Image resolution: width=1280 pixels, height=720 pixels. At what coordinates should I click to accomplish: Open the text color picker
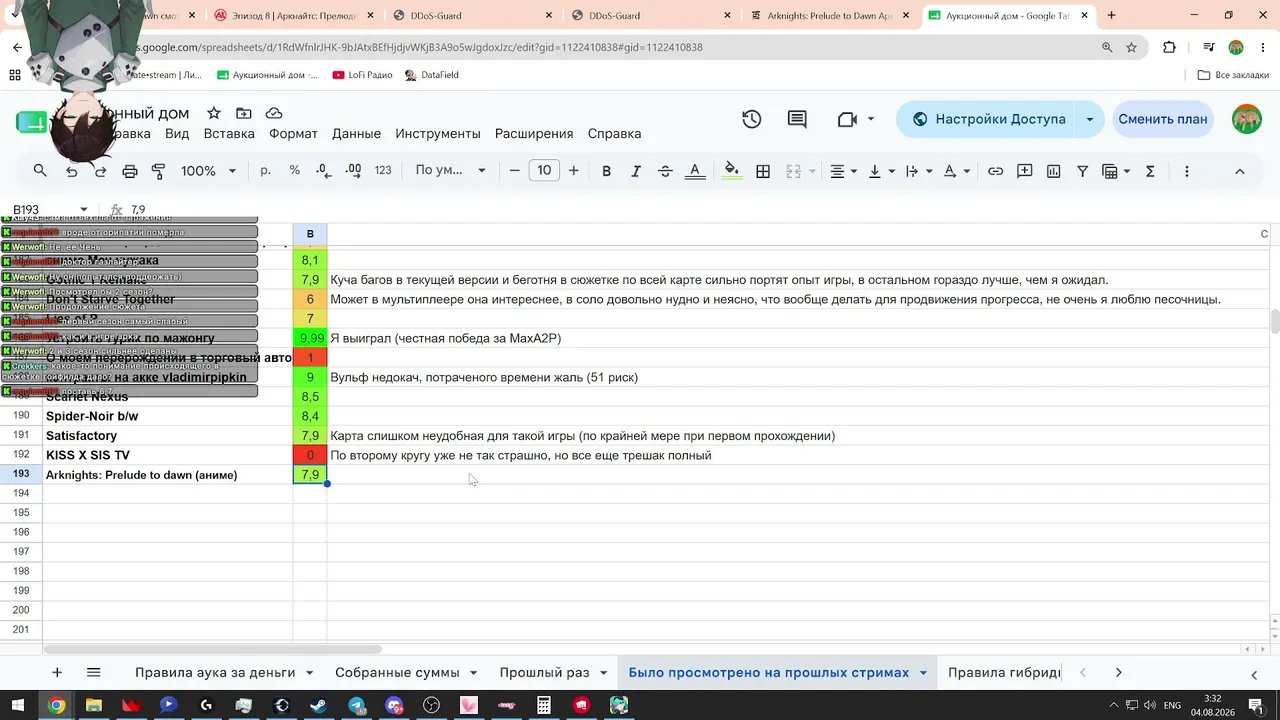[x=695, y=171]
